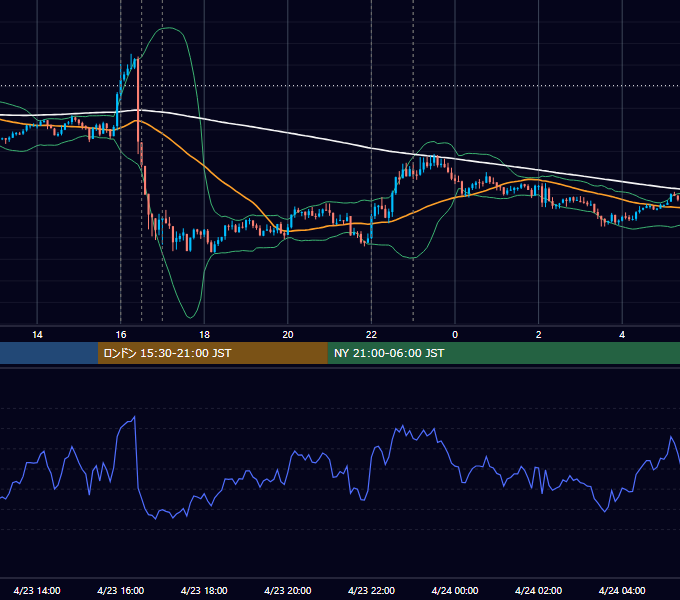Click the 20 hour label on price chart axis
This screenshot has width=680, height=600.
coord(288,335)
